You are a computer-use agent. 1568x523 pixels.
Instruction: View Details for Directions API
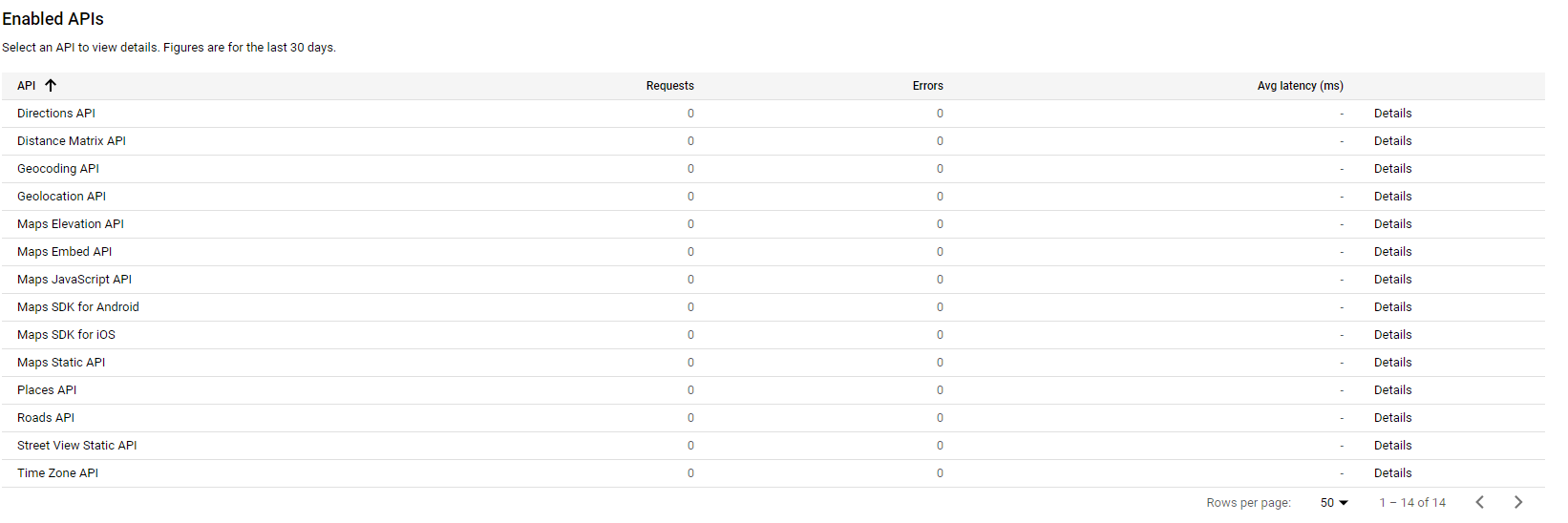point(1392,114)
